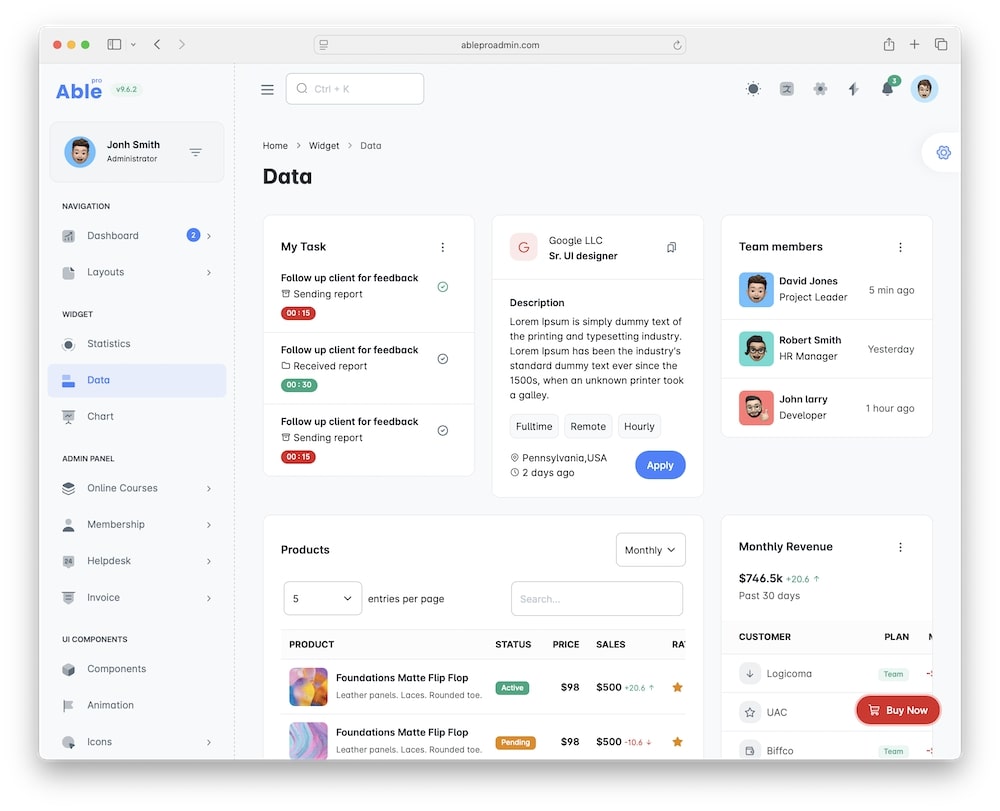
Task: Select Chart in the Widget section
Action: (x=100, y=416)
